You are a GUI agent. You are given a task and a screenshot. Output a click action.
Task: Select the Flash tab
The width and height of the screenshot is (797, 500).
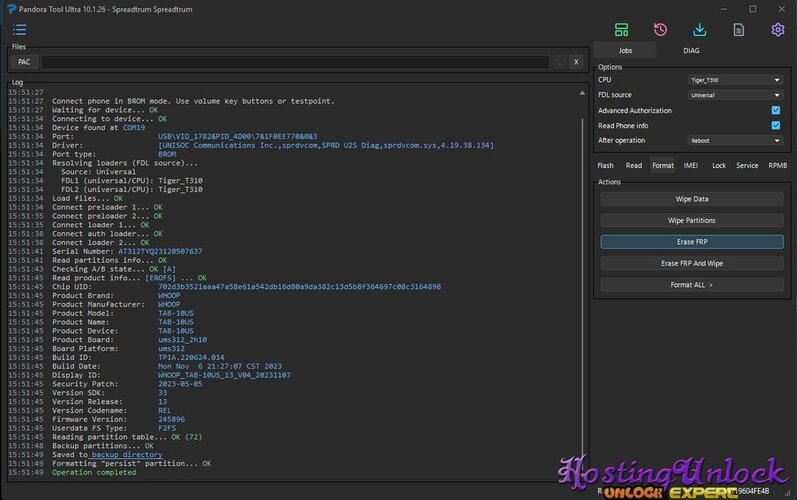point(605,165)
